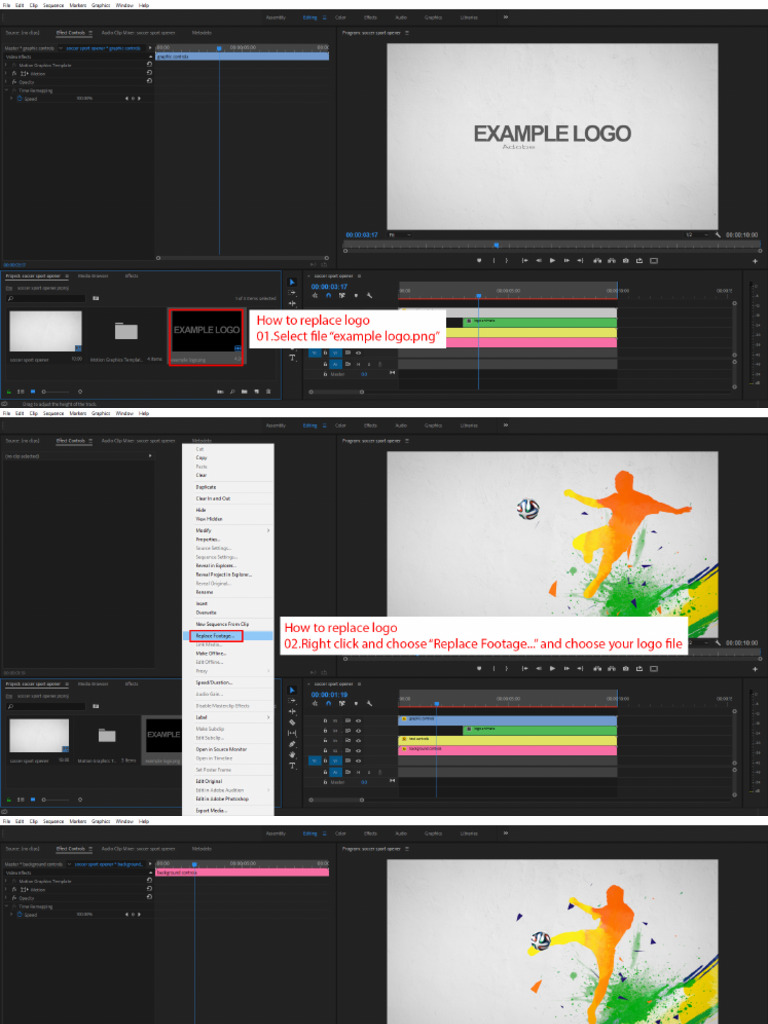This screenshot has height=1024, width=768.
Task: Reset the Motion effect for the graphic controls clip
Action: pos(149,73)
